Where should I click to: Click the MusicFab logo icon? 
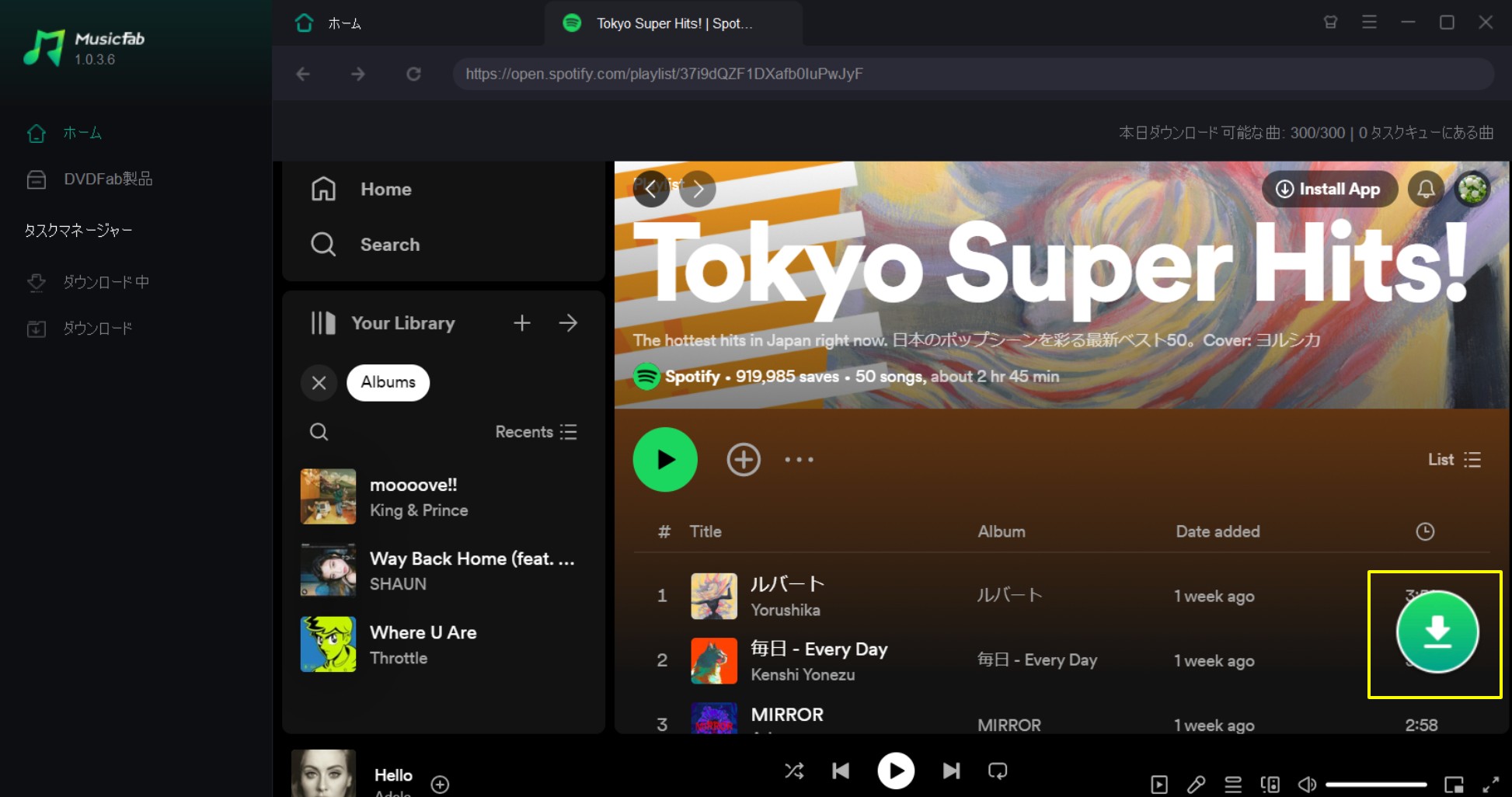(x=44, y=47)
